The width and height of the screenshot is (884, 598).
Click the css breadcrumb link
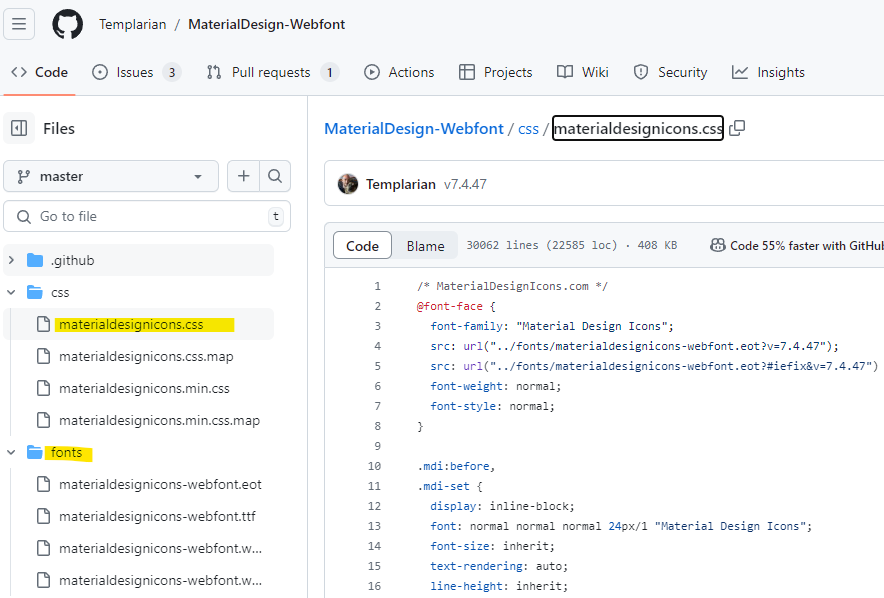click(x=528, y=129)
